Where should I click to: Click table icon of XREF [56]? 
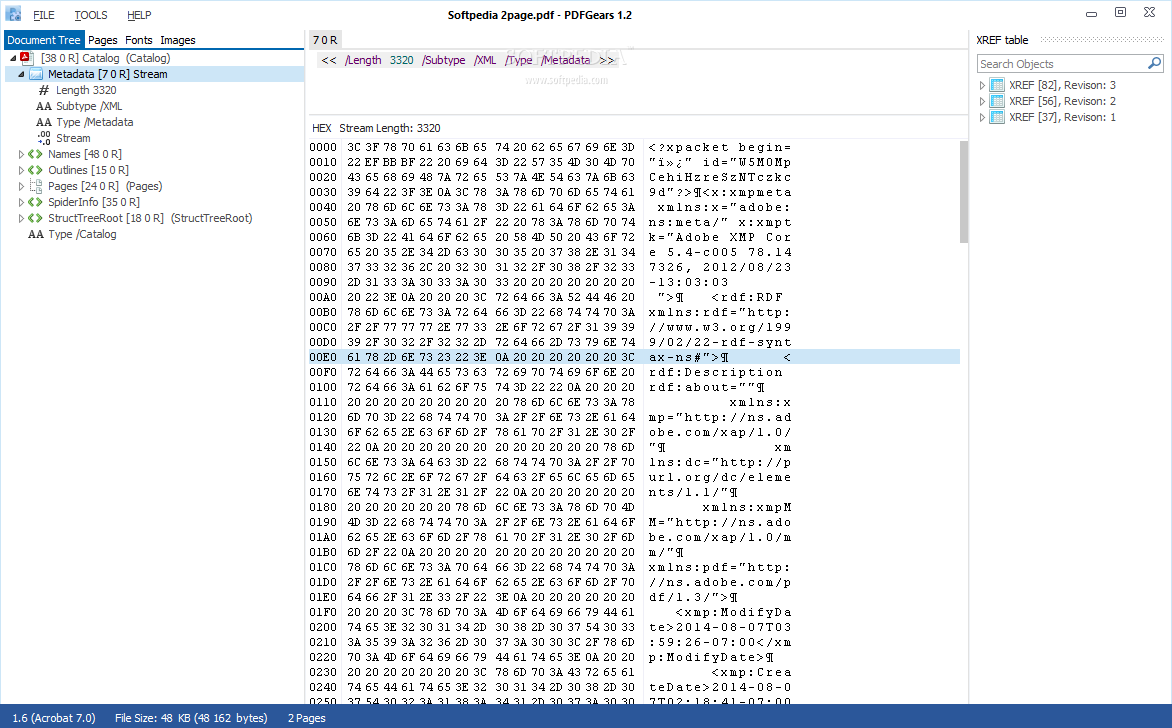(x=997, y=101)
